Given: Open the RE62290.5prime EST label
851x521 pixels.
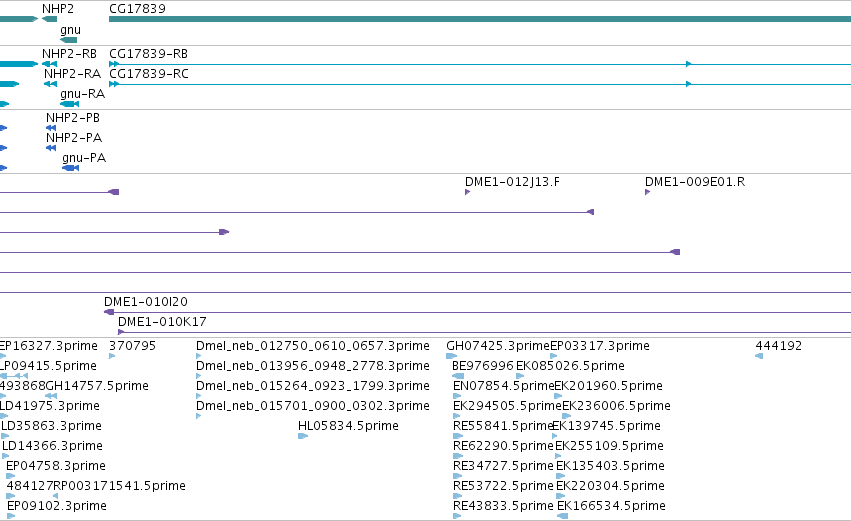Looking at the screenshot, I should [503, 446].
